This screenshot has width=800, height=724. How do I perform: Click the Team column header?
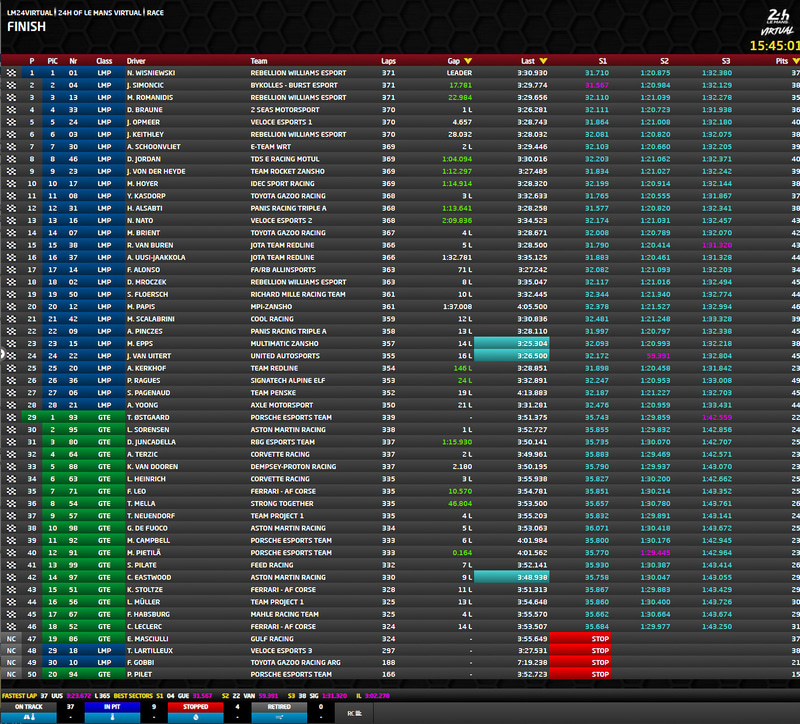pyautogui.click(x=259, y=61)
